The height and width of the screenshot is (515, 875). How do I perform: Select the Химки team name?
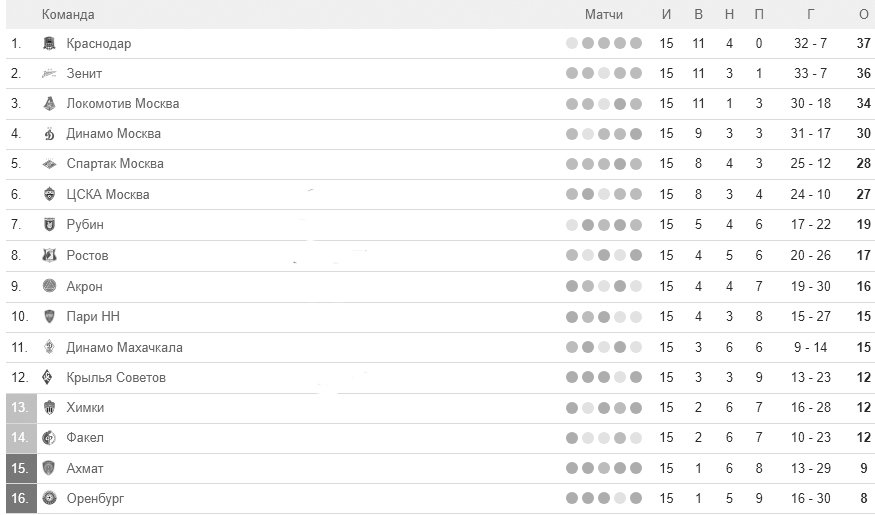tap(85, 407)
